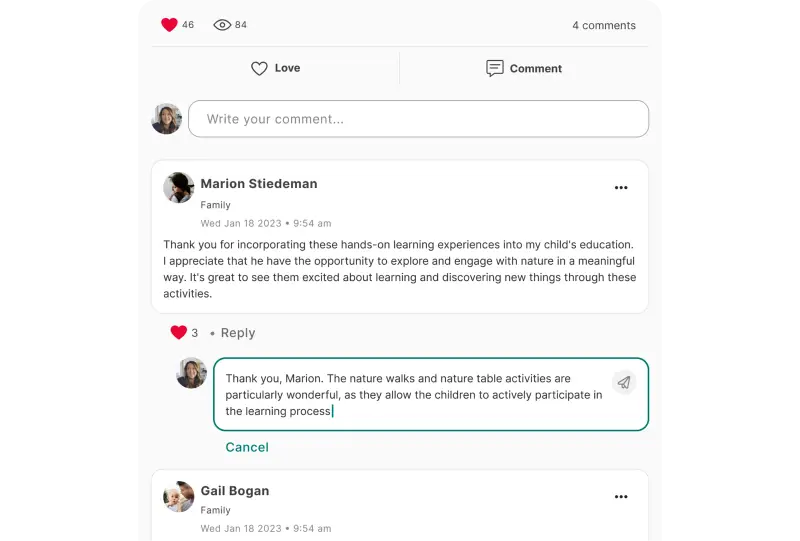Open Marion Stiedeman's profile picture
The width and height of the screenshot is (800, 541).
coord(179,187)
